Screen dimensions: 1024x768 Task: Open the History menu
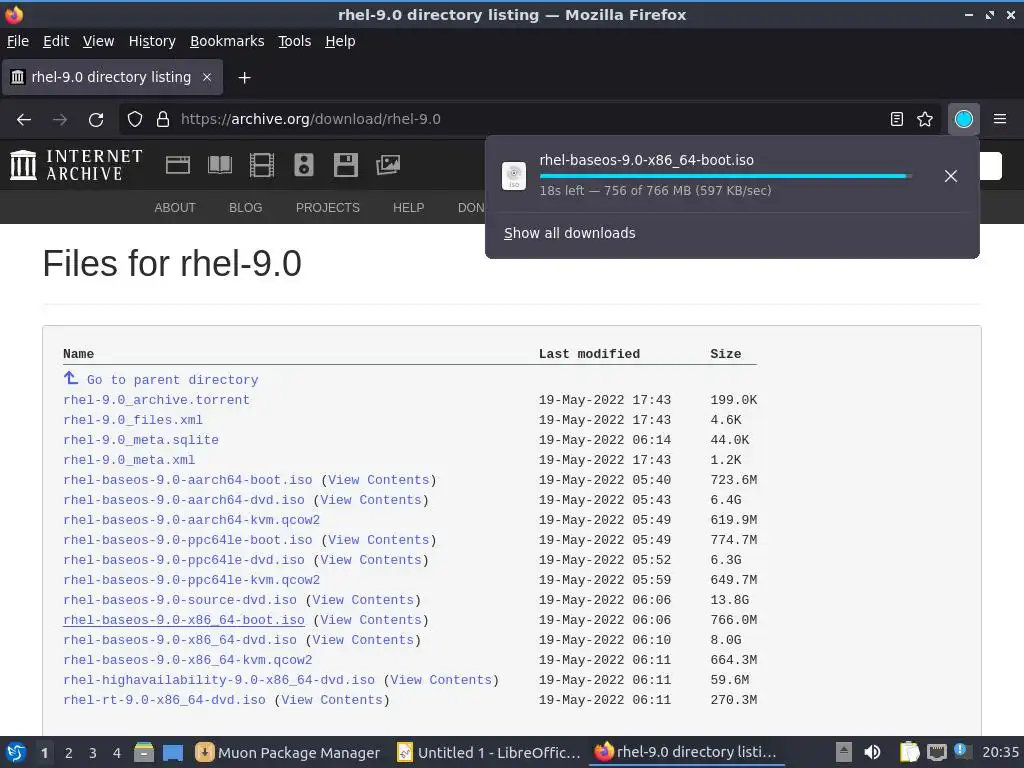(152, 41)
